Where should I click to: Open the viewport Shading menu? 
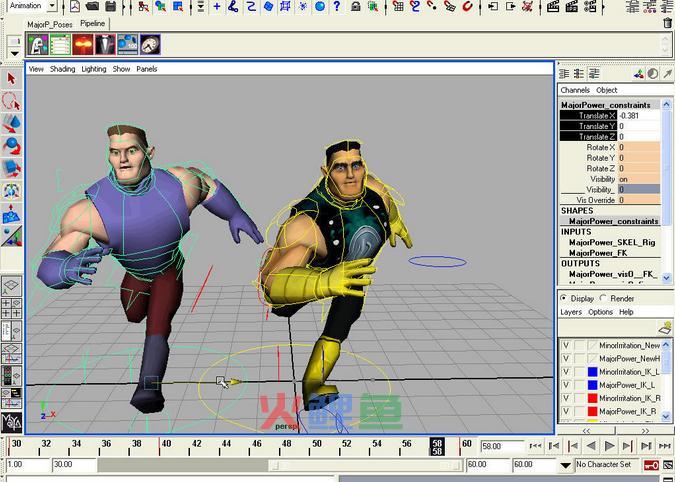[62, 69]
